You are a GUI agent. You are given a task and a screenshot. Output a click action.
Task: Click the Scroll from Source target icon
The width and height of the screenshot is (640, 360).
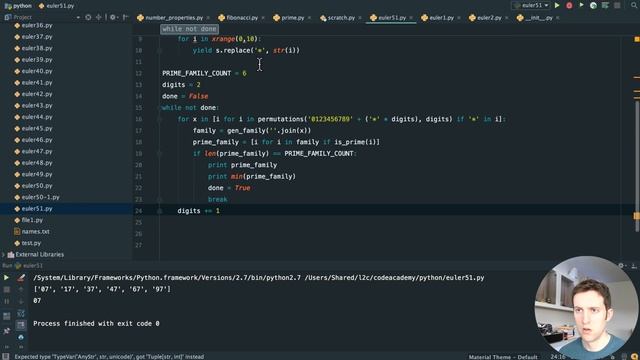pos(88,17)
